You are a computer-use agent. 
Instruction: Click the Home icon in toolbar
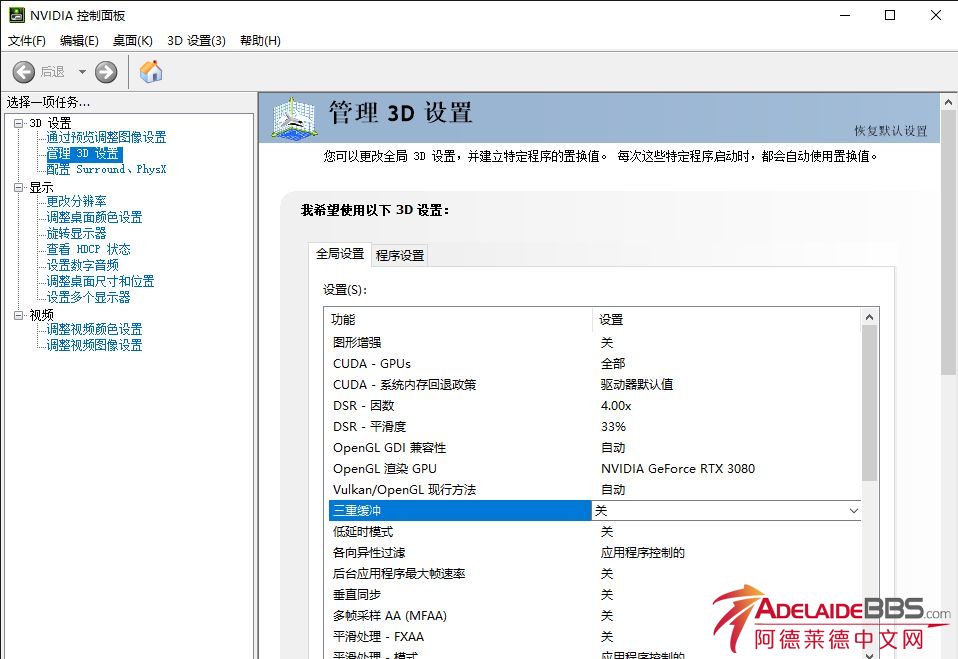tap(151, 72)
